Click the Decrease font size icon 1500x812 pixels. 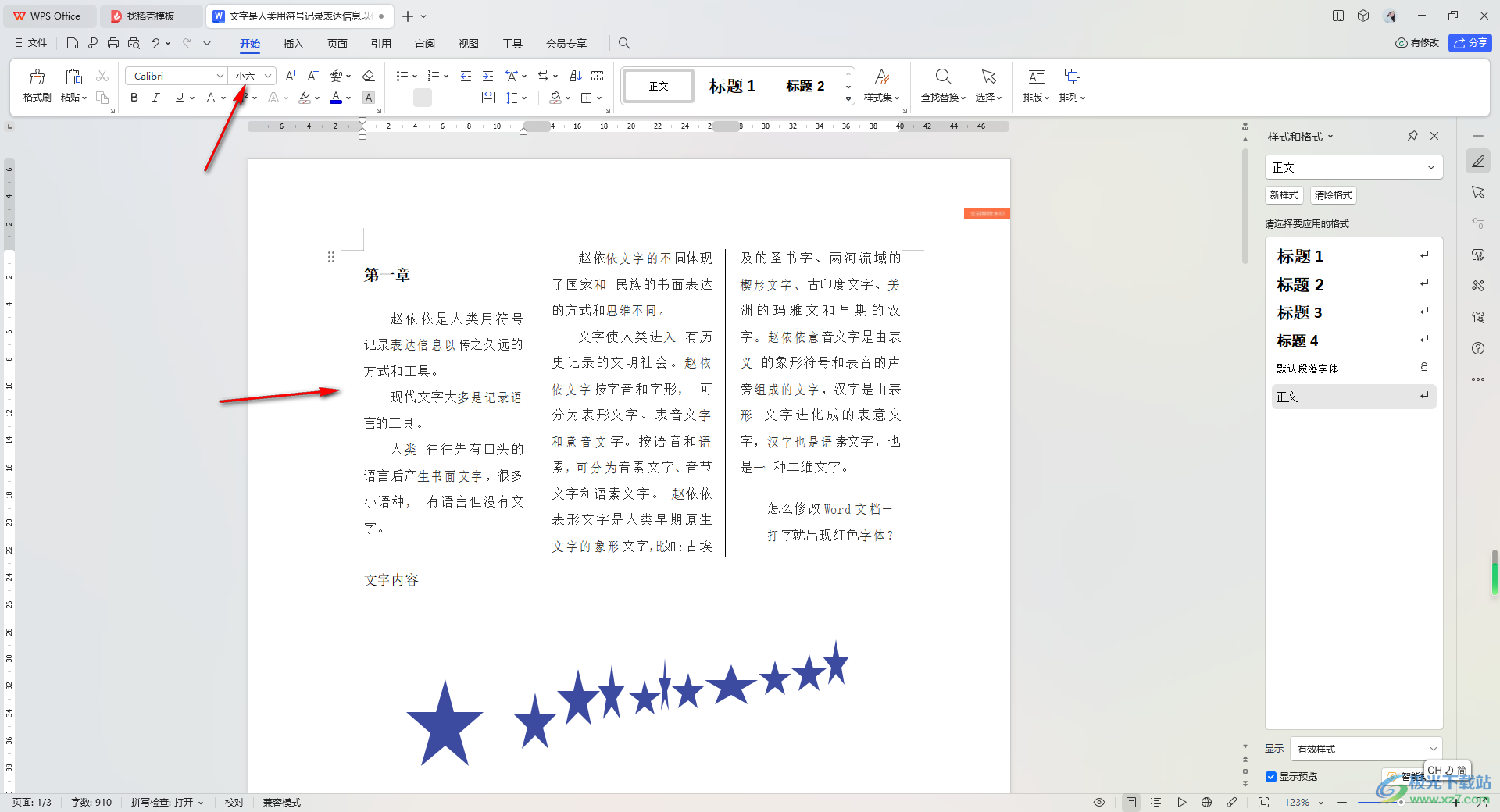pos(312,76)
